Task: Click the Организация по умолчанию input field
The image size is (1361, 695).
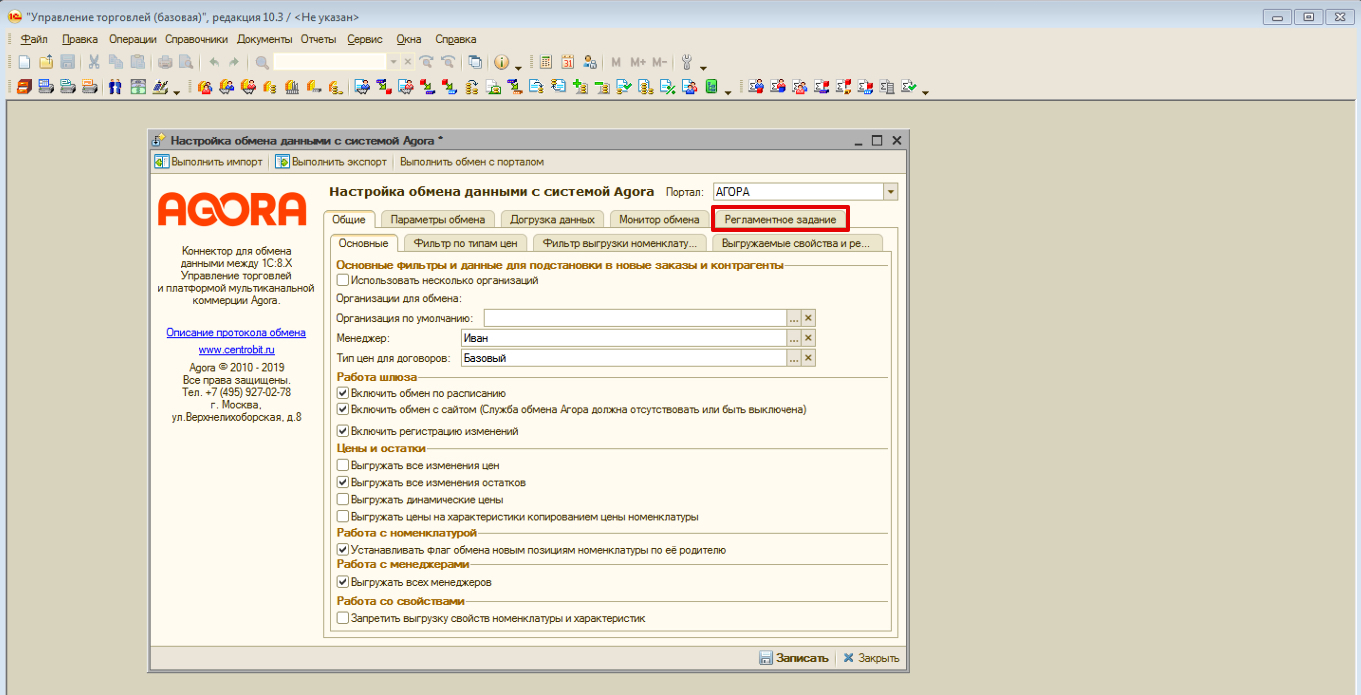Action: (635, 318)
